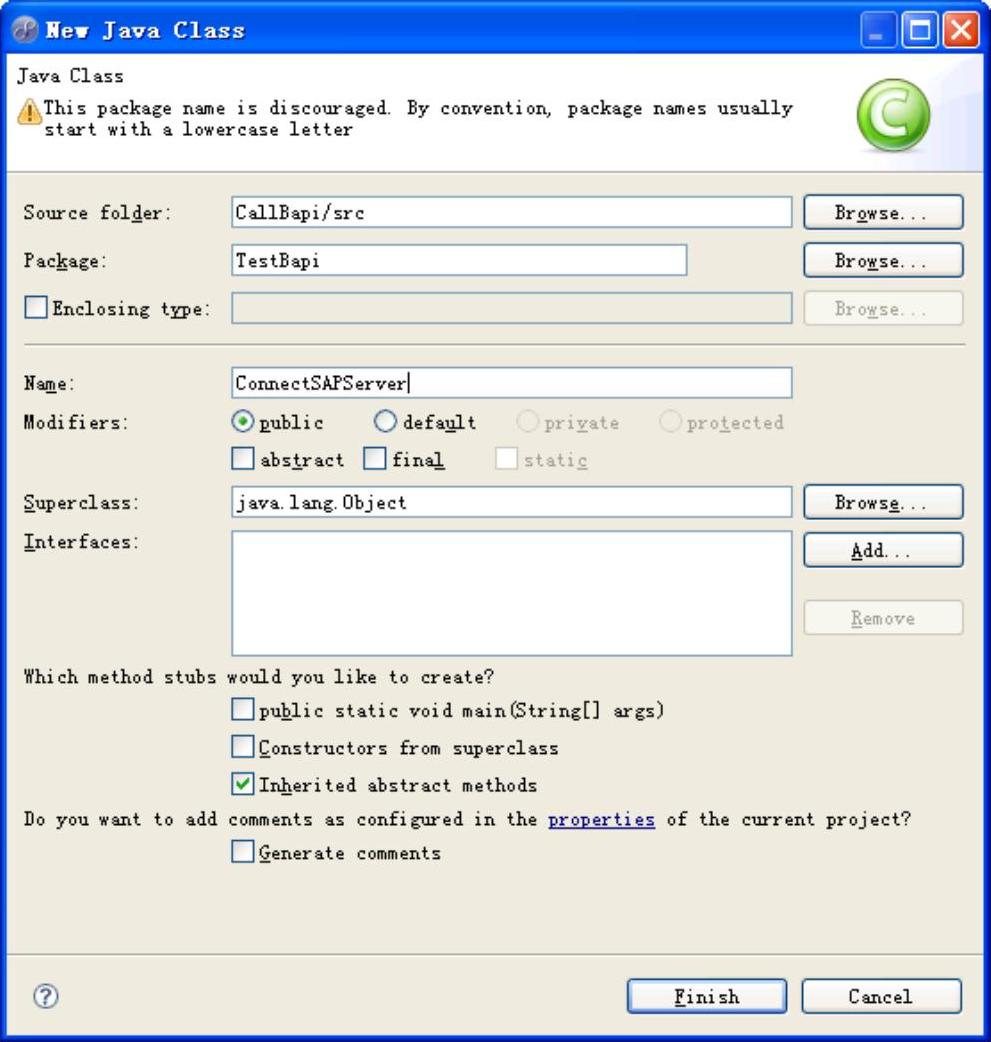Screen dimensions: 991x1042
Task: Select the public modifier radio button
Action: pos(243,421)
